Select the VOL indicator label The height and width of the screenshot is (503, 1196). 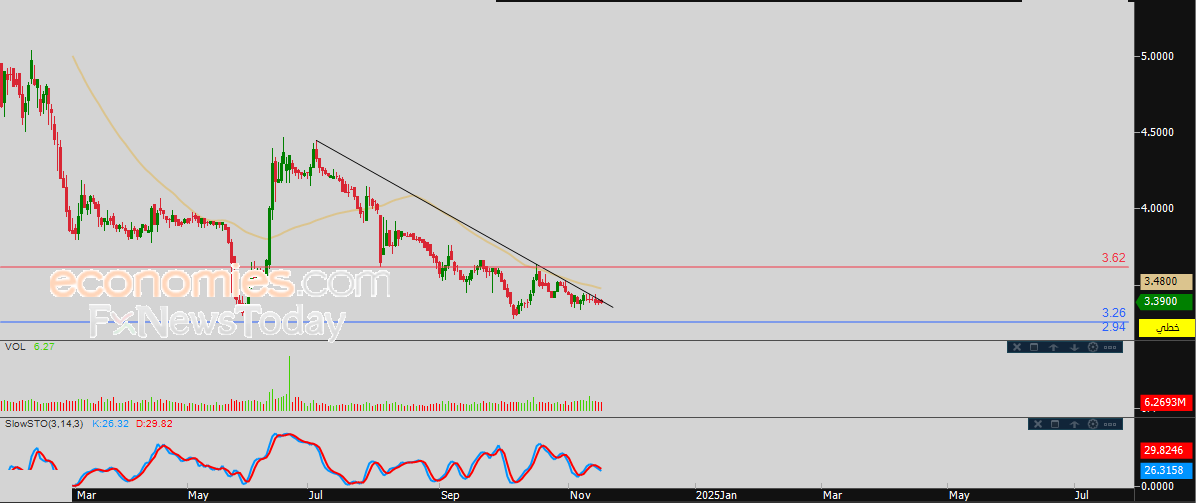tap(14, 347)
